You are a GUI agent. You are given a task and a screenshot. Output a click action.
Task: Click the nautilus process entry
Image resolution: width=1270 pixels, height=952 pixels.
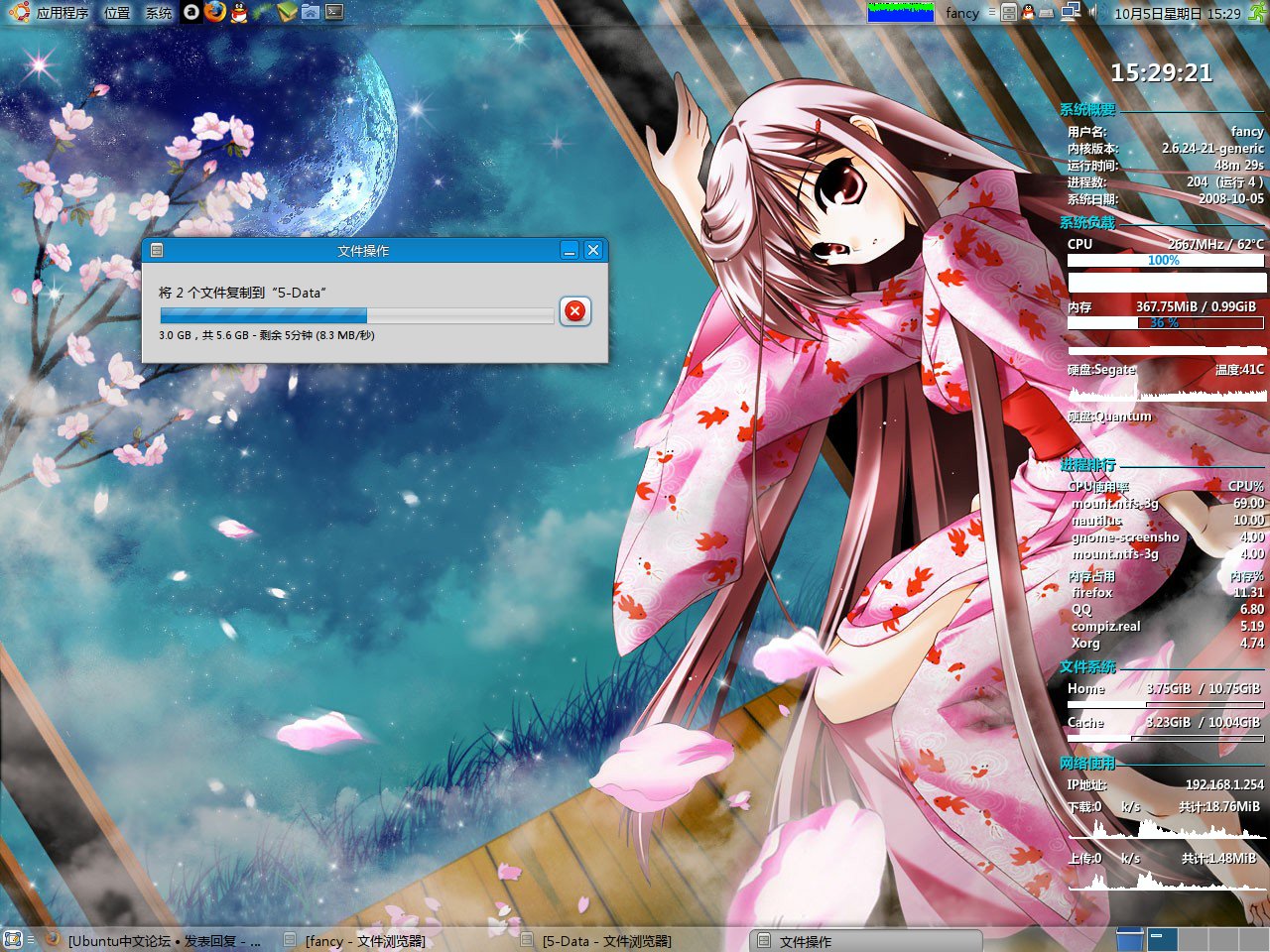click(x=1096, y=520)
